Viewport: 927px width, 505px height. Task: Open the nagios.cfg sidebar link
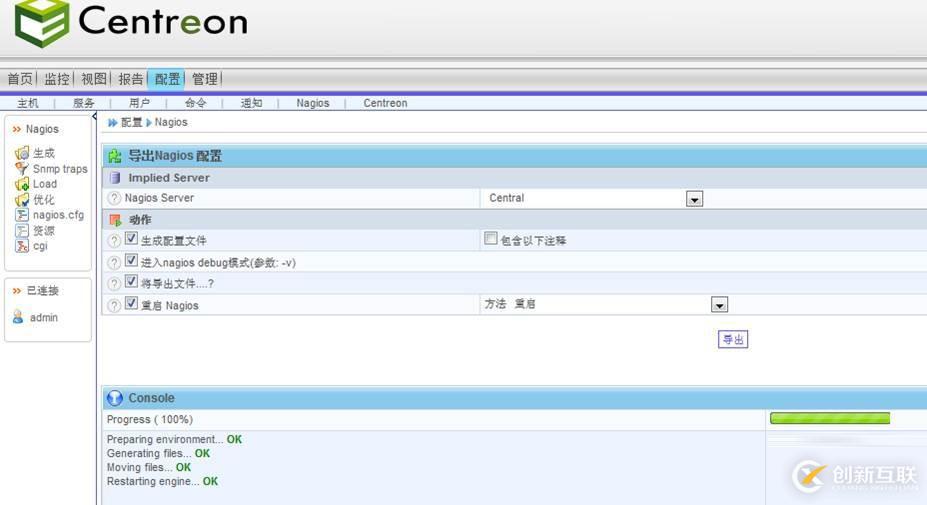59,215
